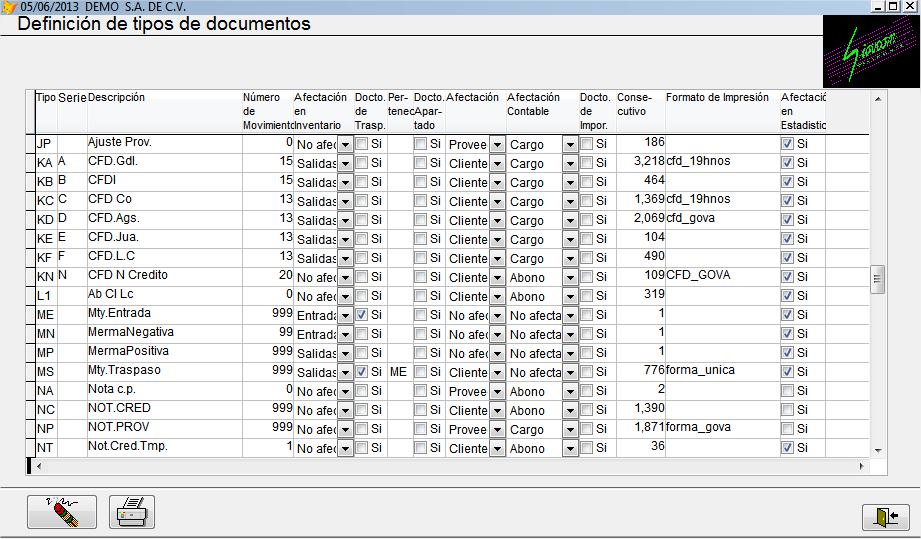Image resolution: width=921 pixels, height=539 pixels.
Task: Toggle Docto. de Trasp. checkbox for KN row
Action: 362,277
